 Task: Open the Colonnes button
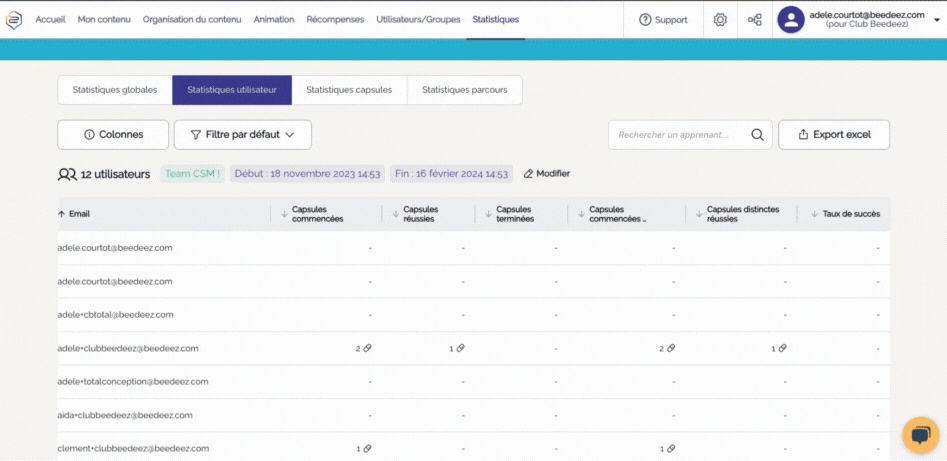(113, 135)
